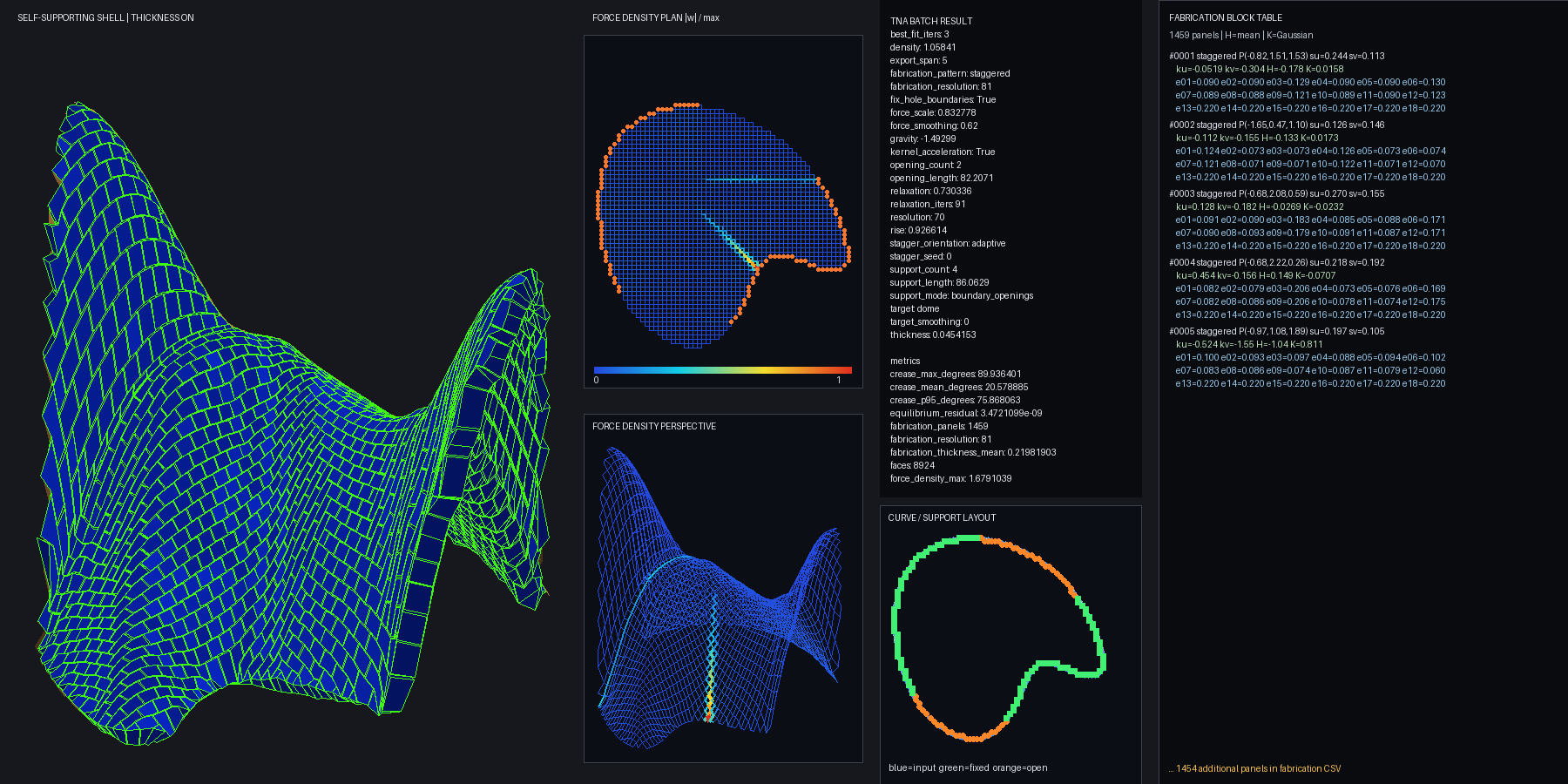Select the FORCE DENSITY PLAN panel header

pyautogui.click(x=656, y=17)
